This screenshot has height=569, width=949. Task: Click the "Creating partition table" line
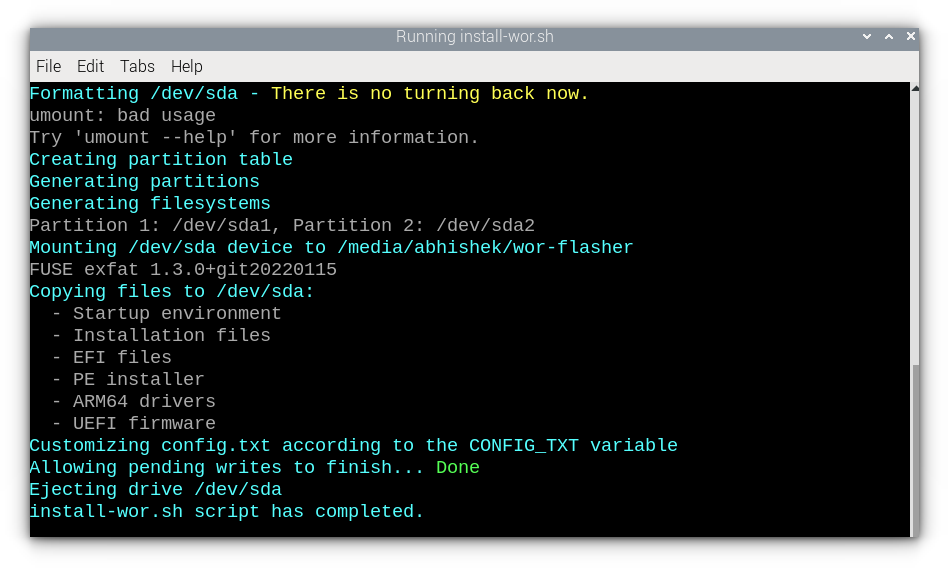click(x=161, y=159)
